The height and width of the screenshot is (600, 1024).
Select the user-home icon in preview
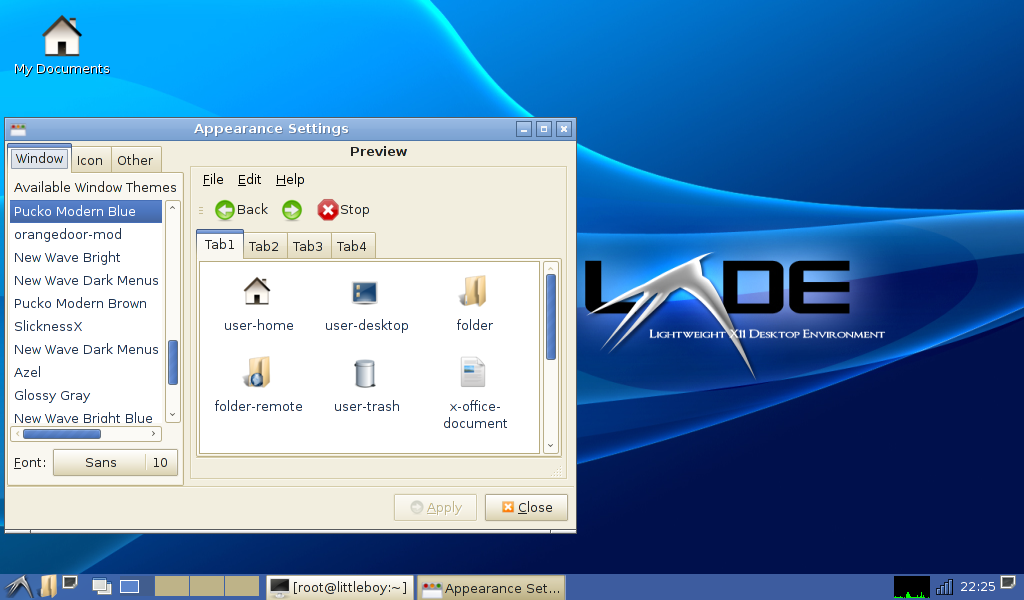257,292
